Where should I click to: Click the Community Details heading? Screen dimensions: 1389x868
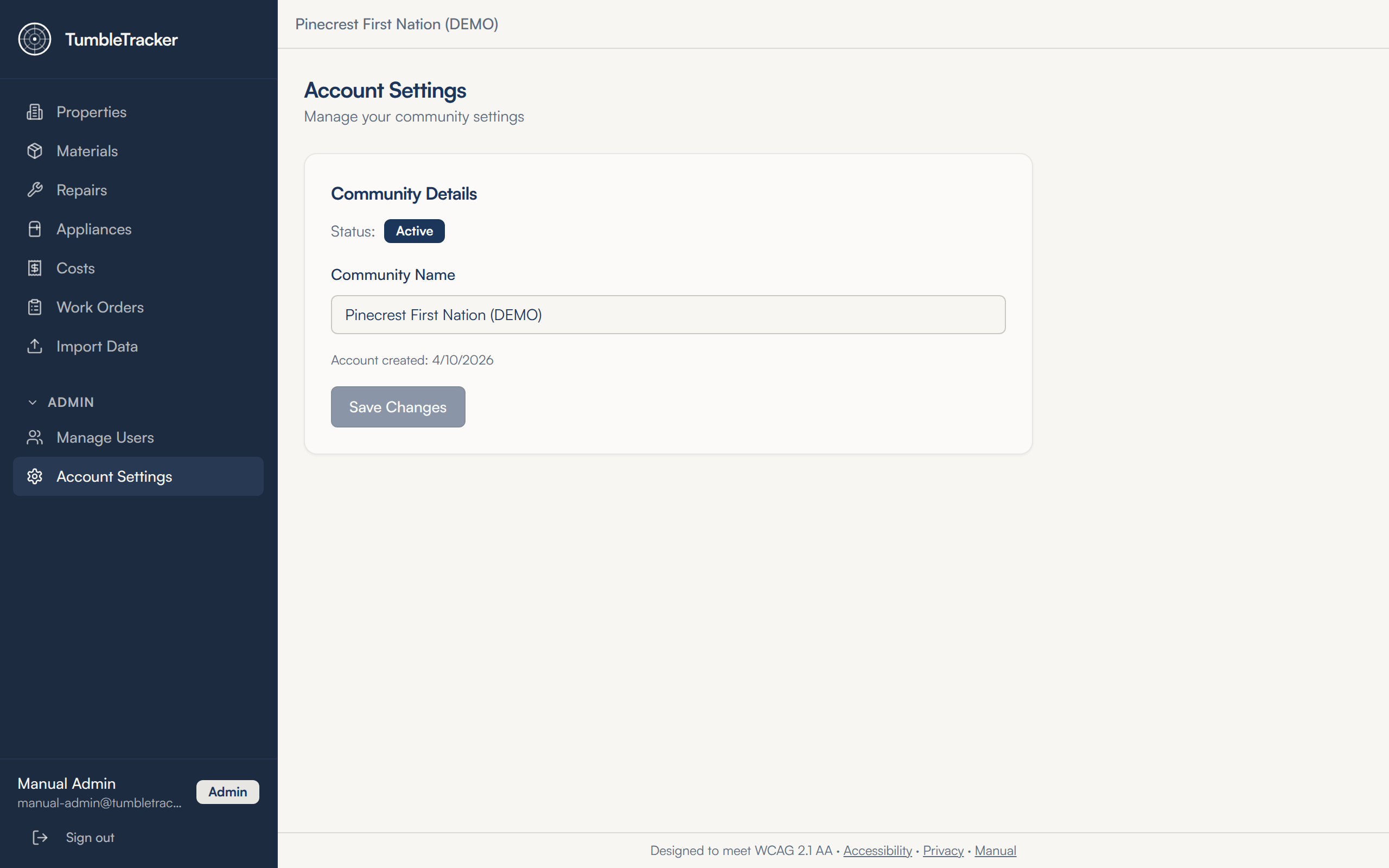(404, 194)
